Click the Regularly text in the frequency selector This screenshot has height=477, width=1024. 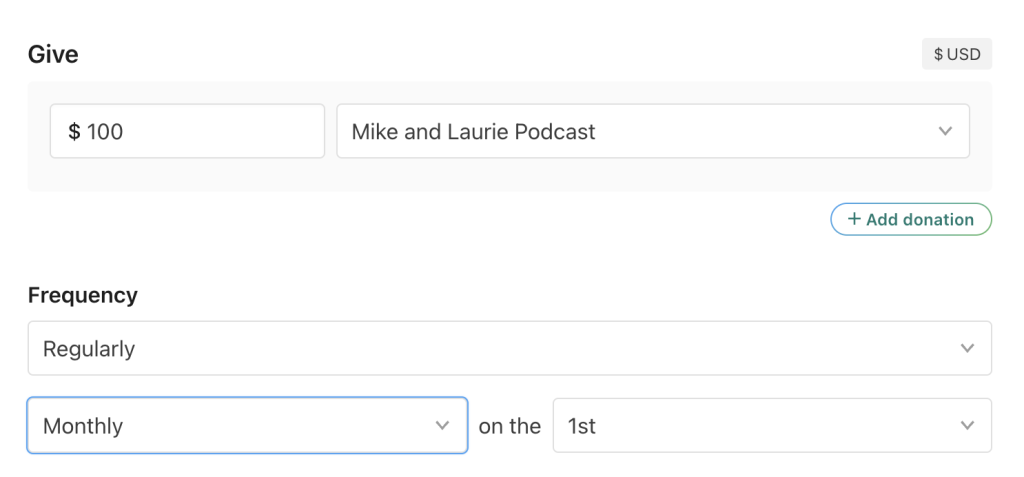click(89, 349)
